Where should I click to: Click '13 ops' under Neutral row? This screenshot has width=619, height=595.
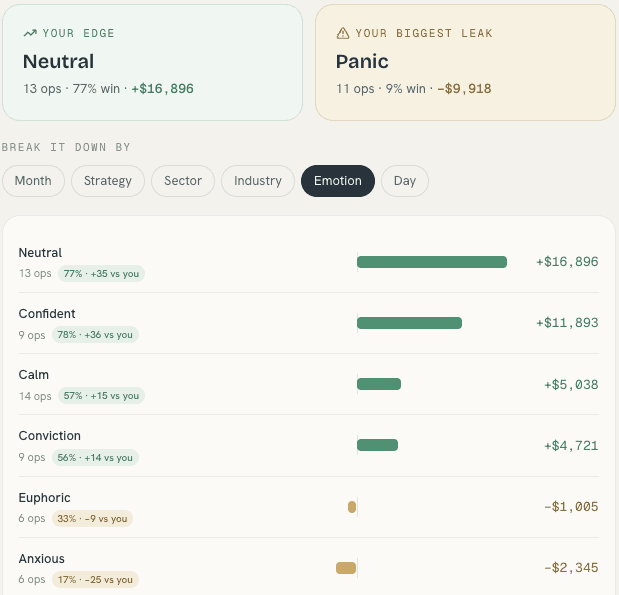[x=35, y=273]
